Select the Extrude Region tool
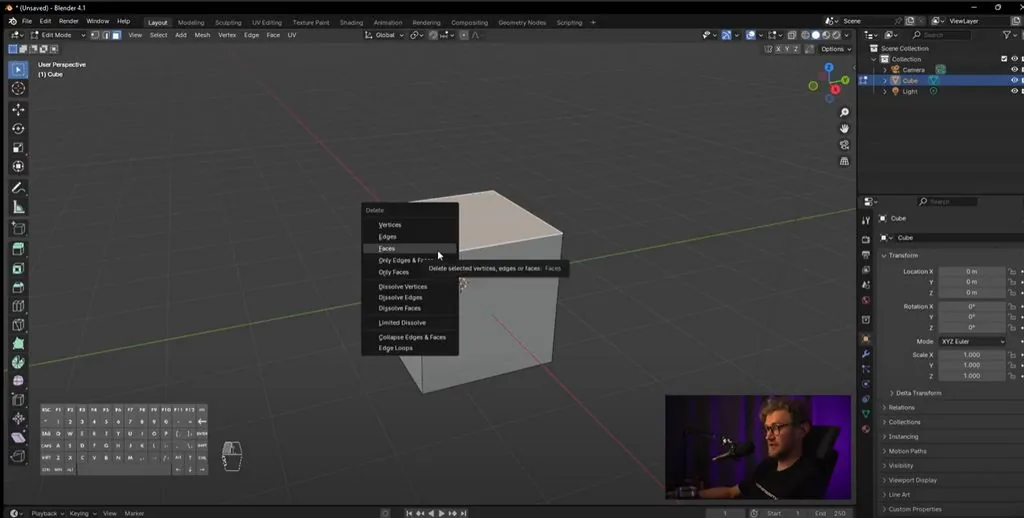Screen dimensions: 1024x518 point(18,250)
